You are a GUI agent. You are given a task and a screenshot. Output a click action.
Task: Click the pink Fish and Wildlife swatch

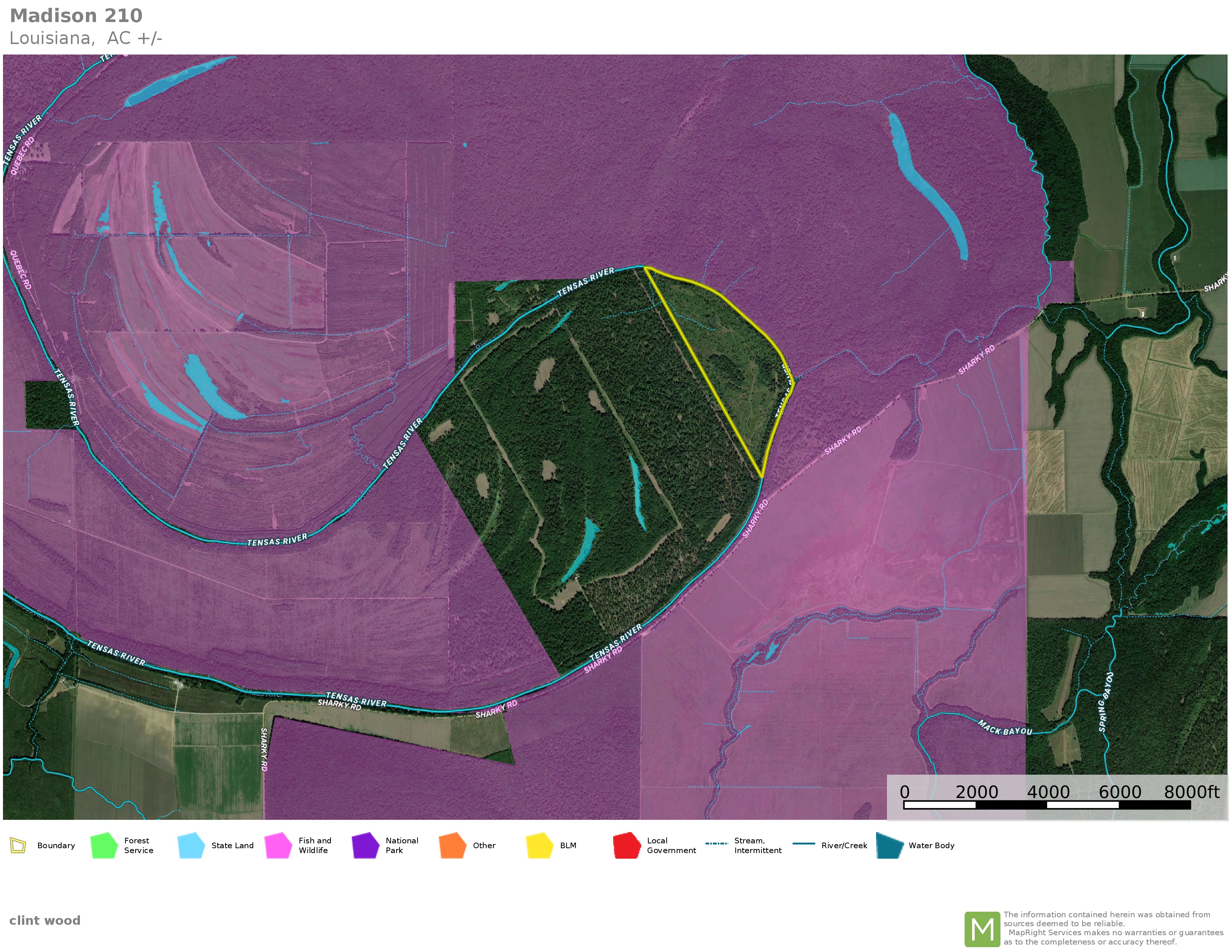(x=278, y=845)
